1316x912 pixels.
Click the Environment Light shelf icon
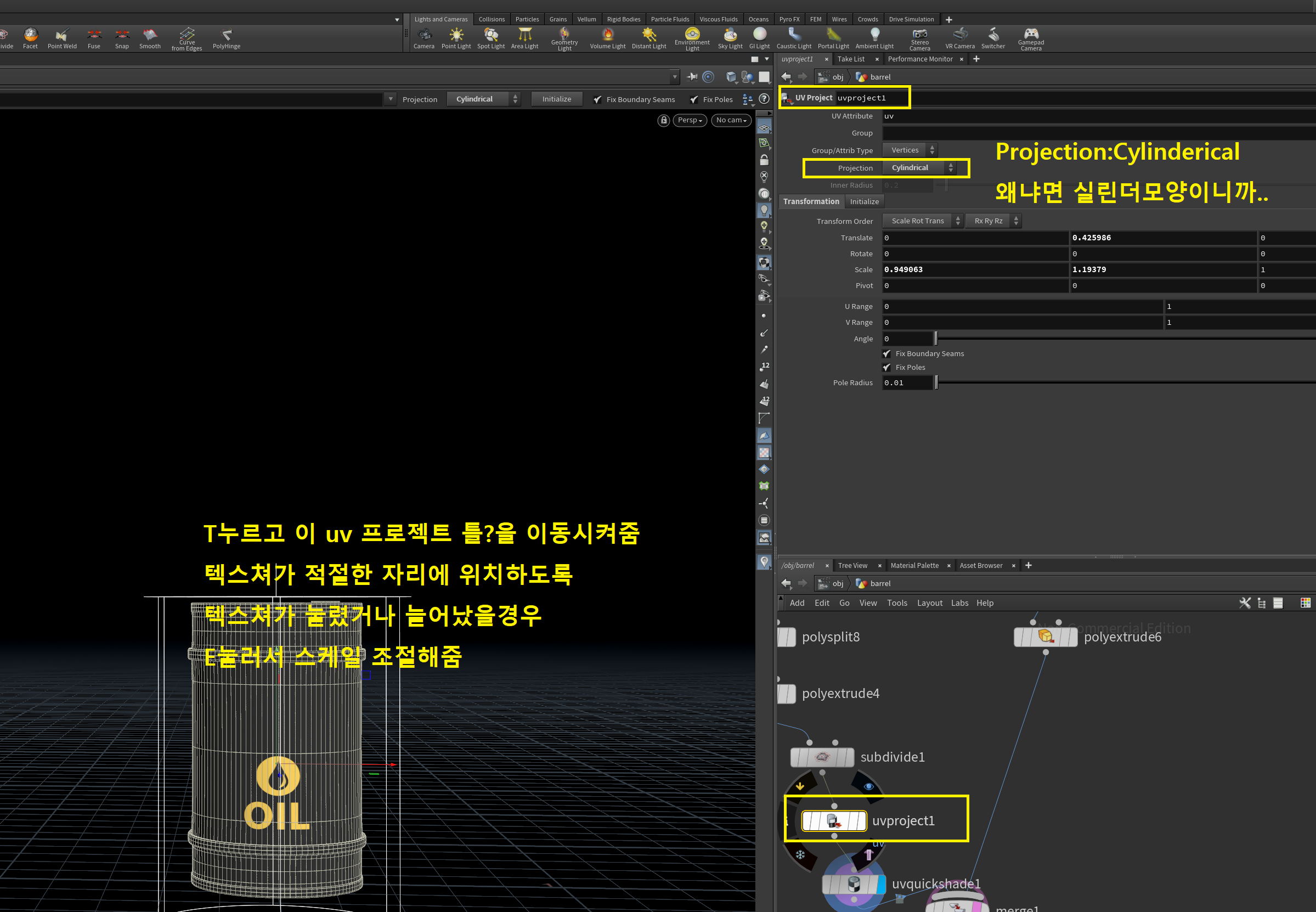click(x=692, y=36)
